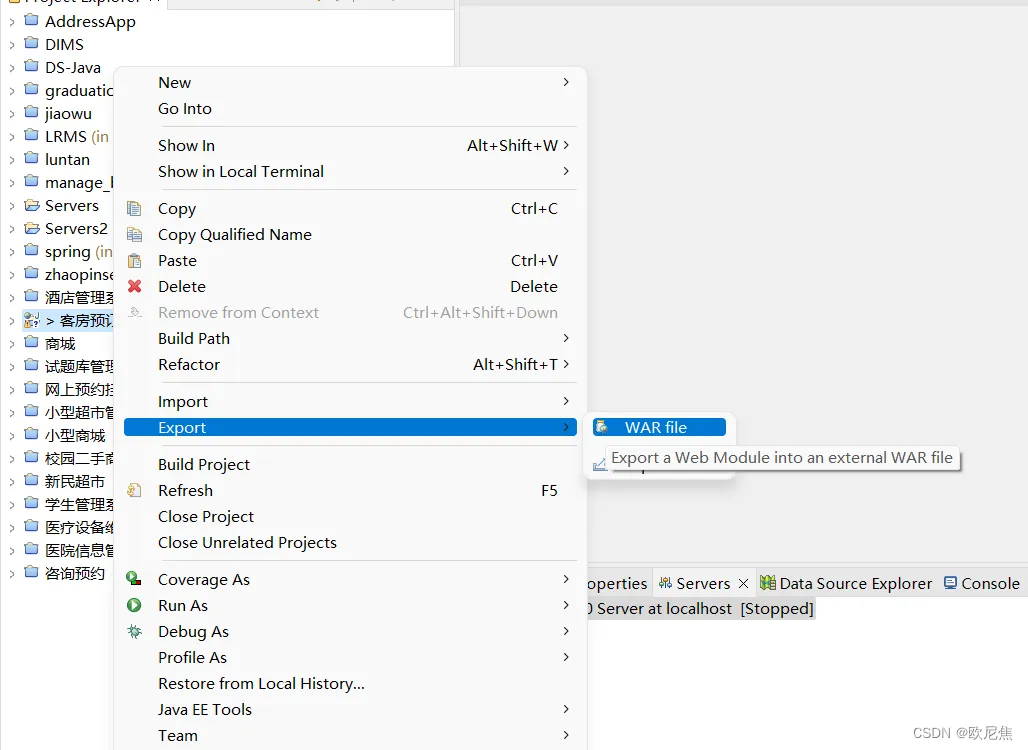Select the DIMS project in explorer
1028x750 pixels.
coord(64,45)
